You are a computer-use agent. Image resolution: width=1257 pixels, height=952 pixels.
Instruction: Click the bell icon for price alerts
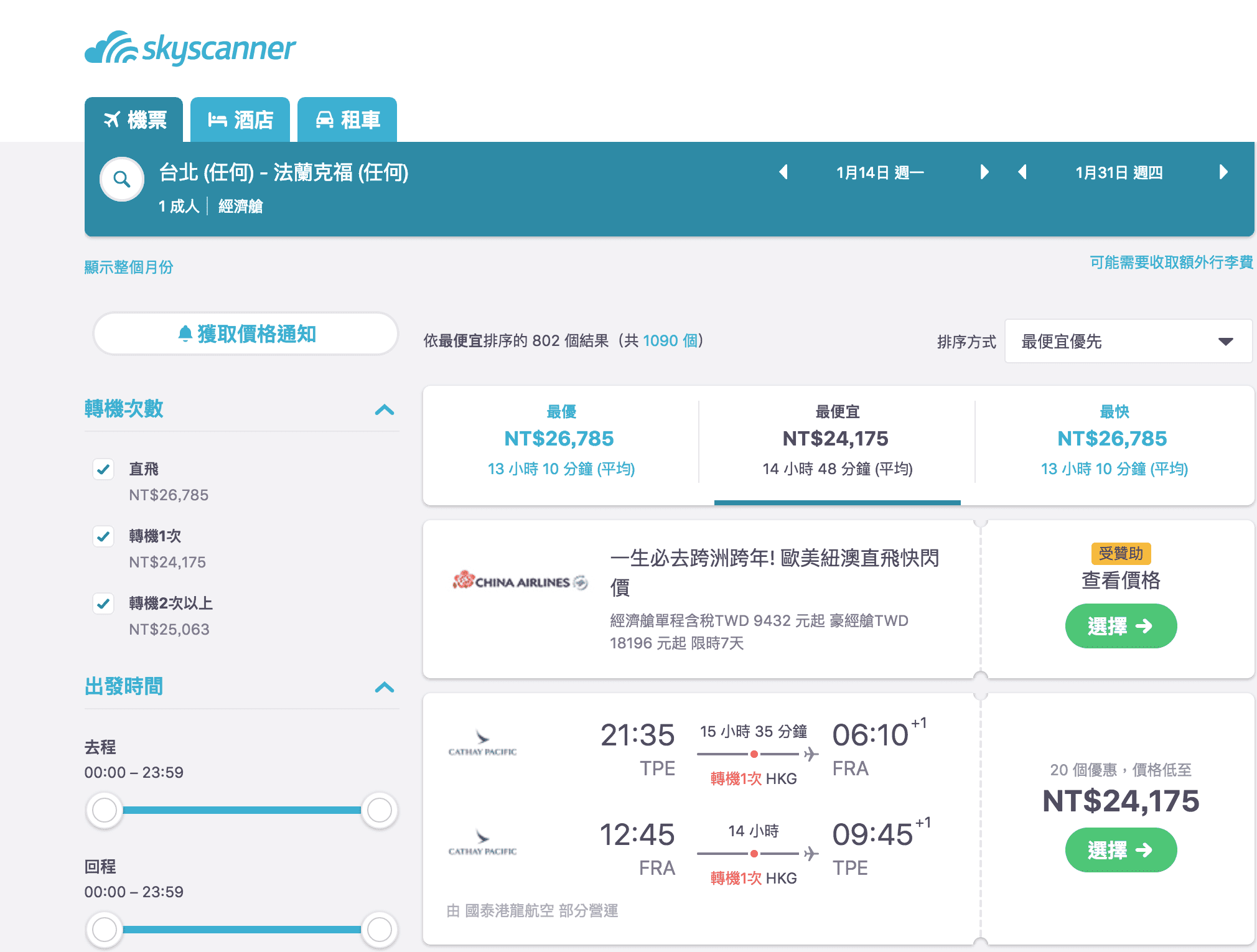point(185,334)
